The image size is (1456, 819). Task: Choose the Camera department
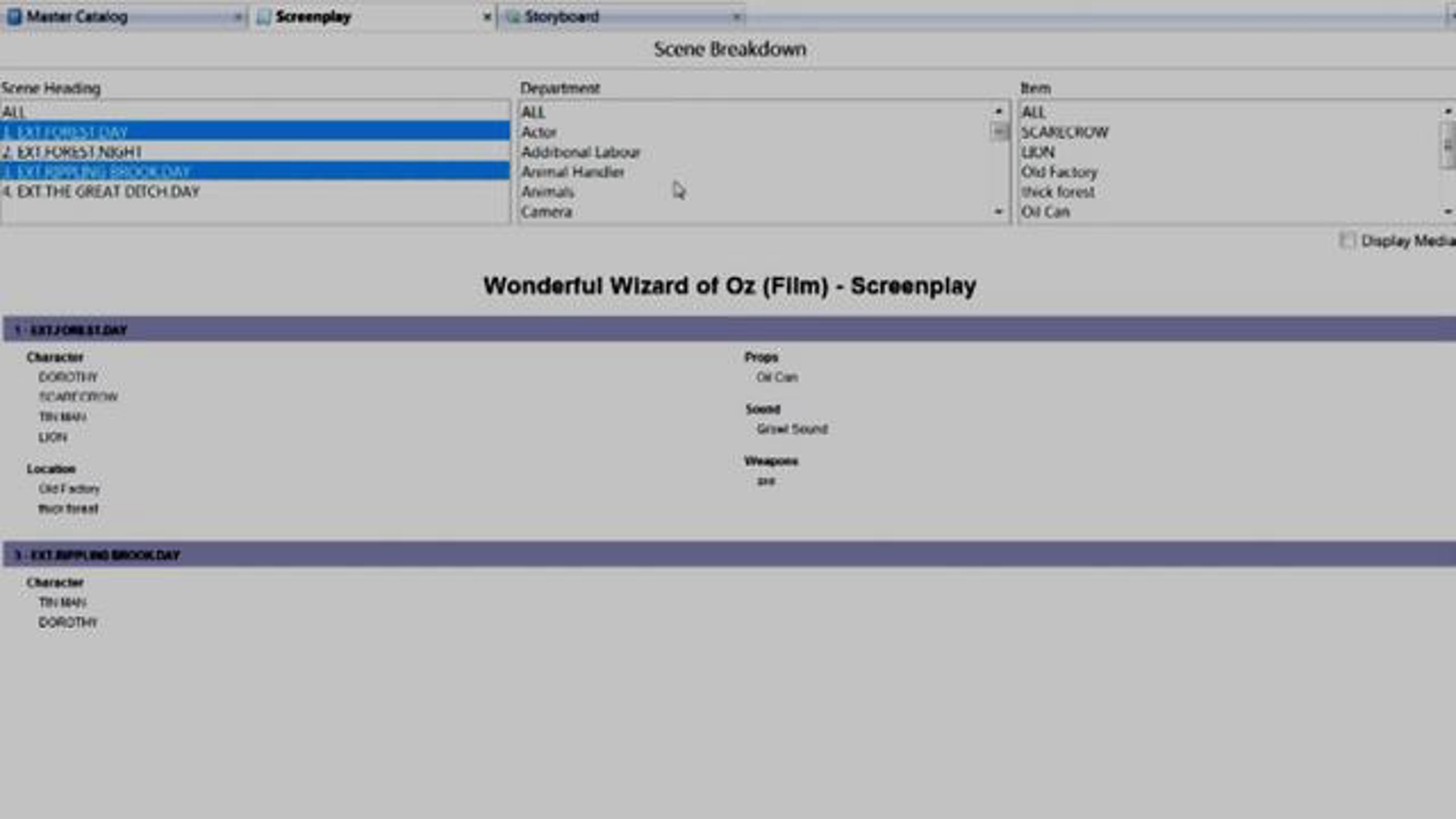[755, 212]
